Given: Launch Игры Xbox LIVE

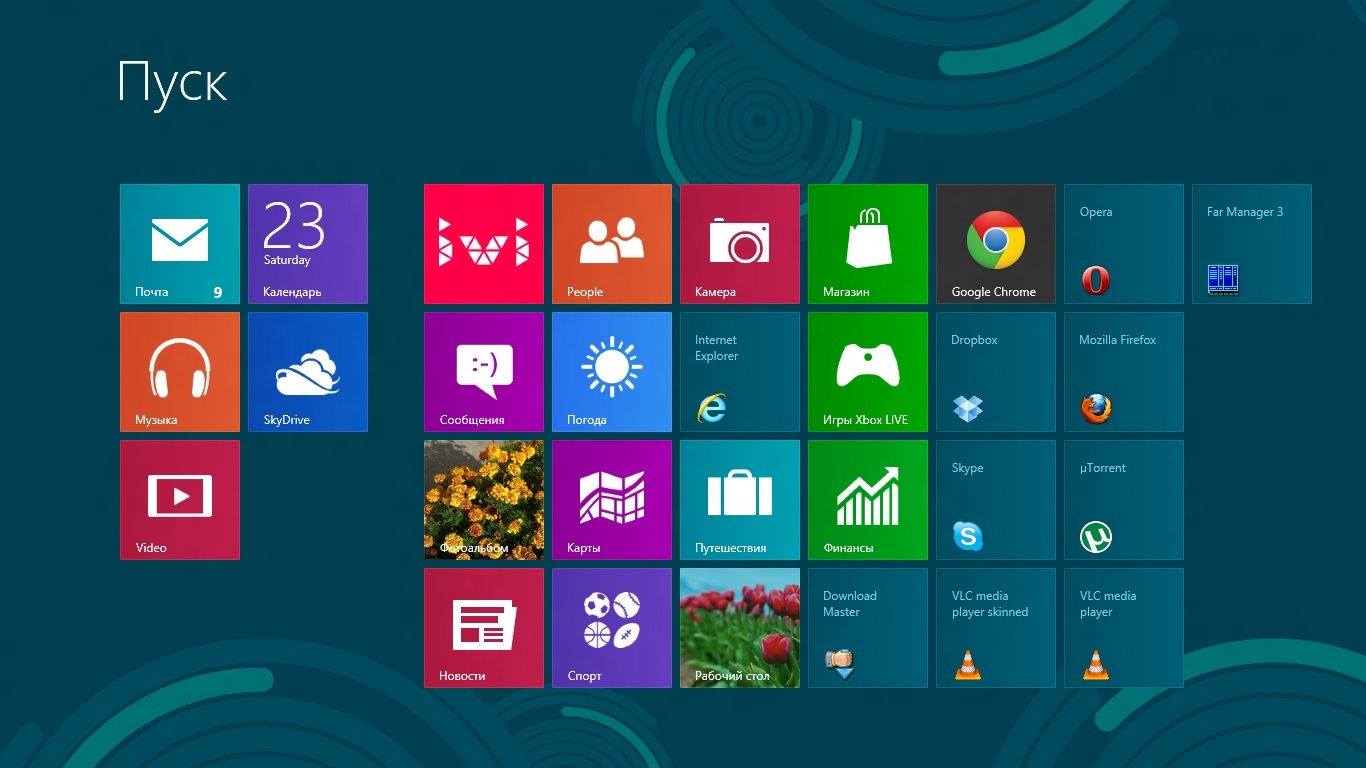Looking at the screenshot, I should pos(867,371).
